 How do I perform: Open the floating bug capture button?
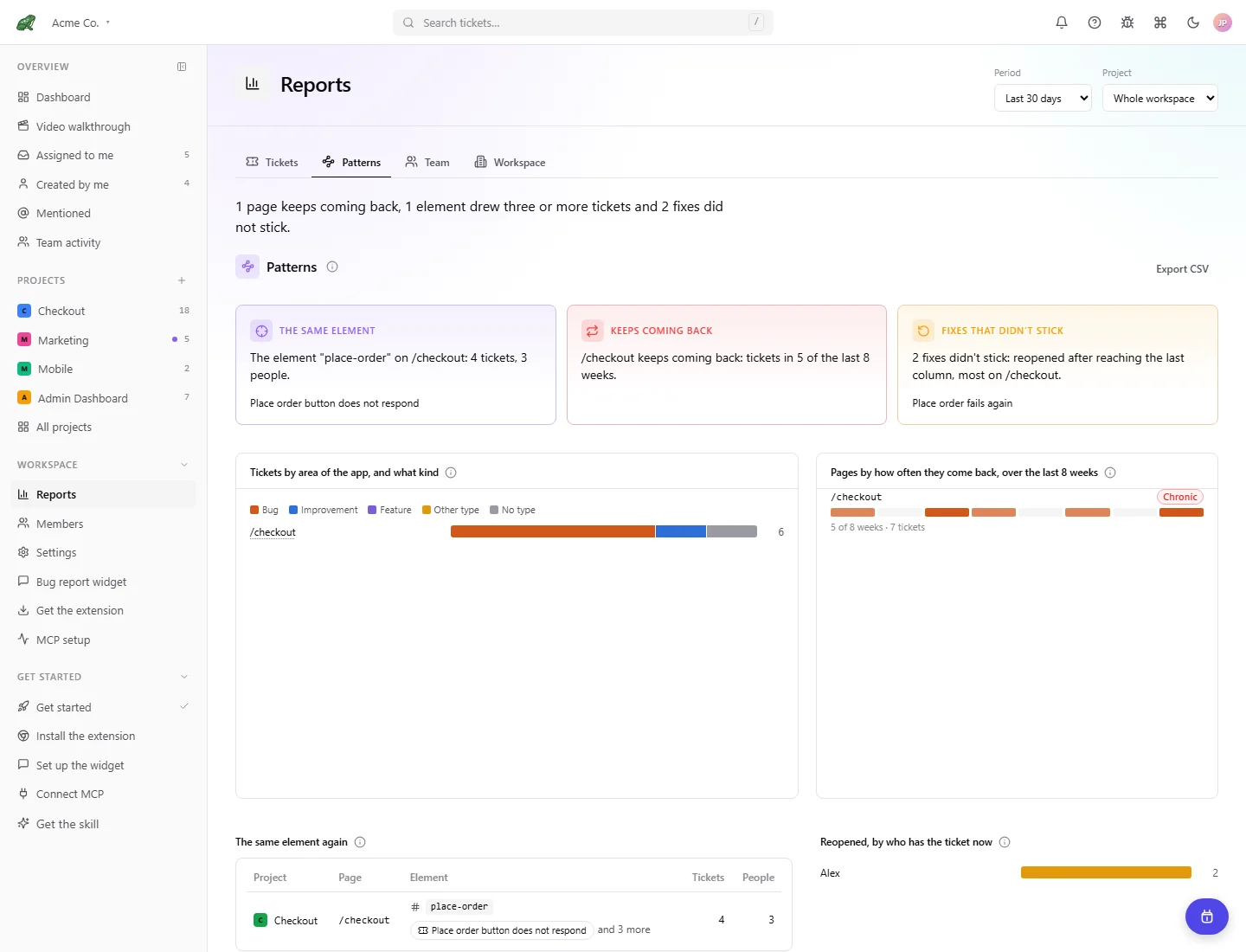[1207, 917]
